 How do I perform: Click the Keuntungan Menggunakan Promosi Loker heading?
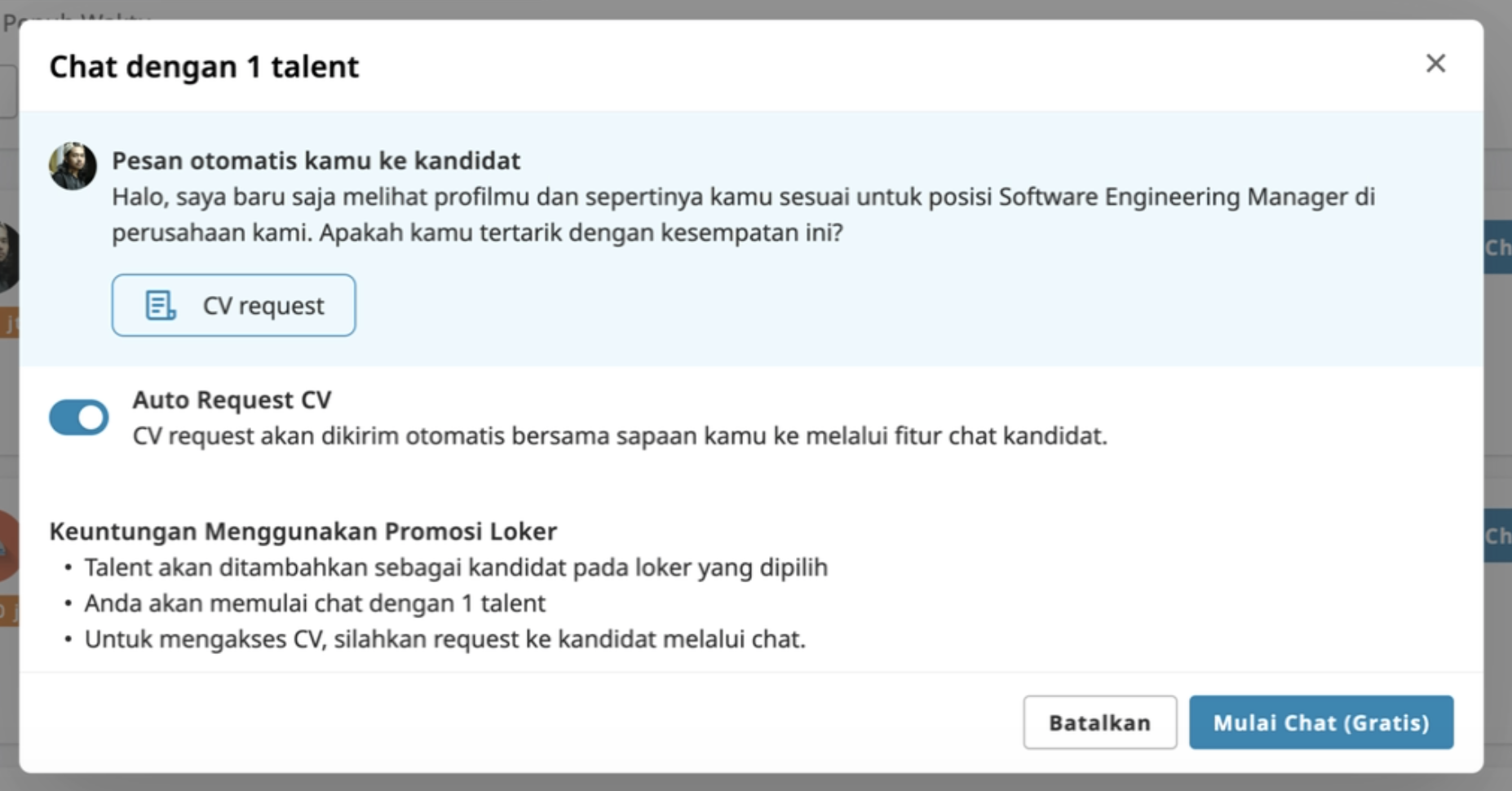[303, 532]
